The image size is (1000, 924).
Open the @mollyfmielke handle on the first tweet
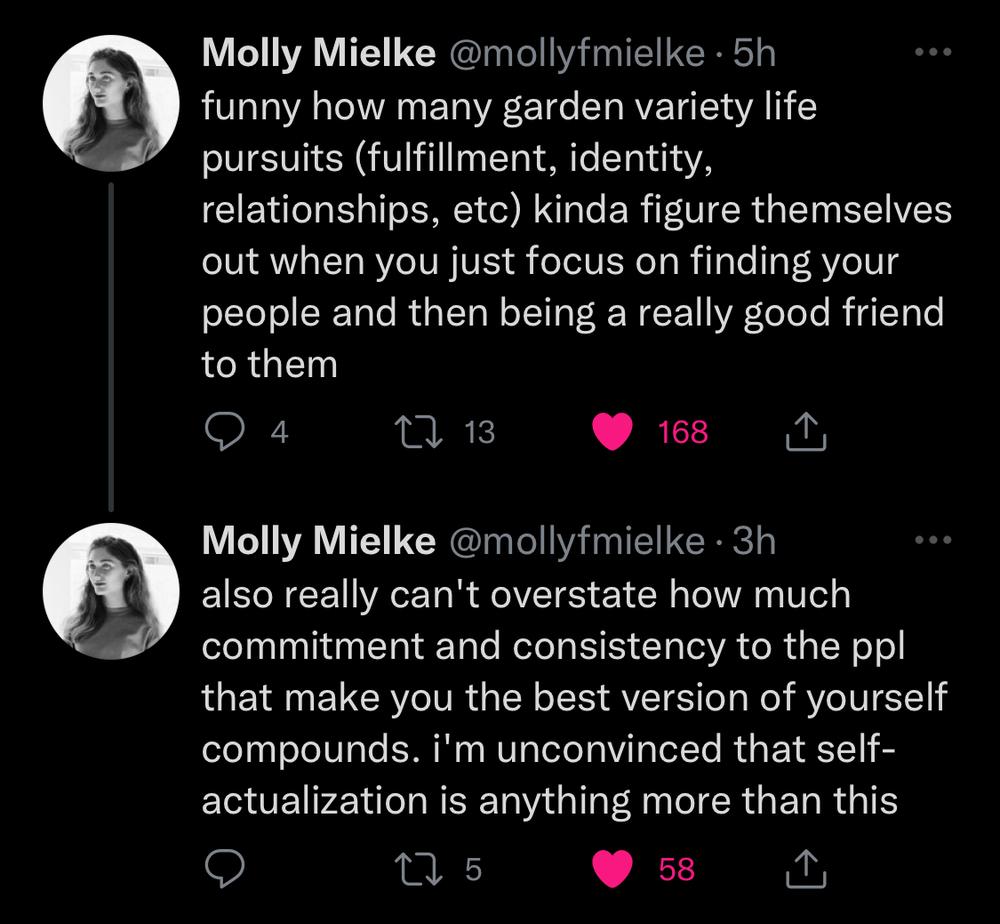click(x=578, y=54)
